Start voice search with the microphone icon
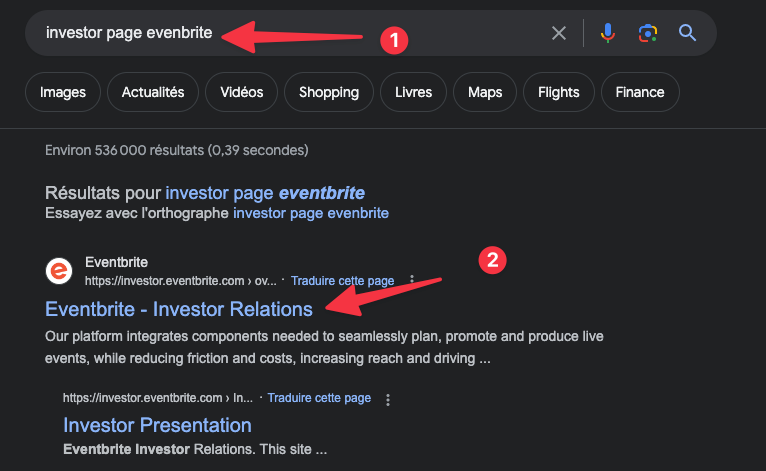 [x=608, y=33]
